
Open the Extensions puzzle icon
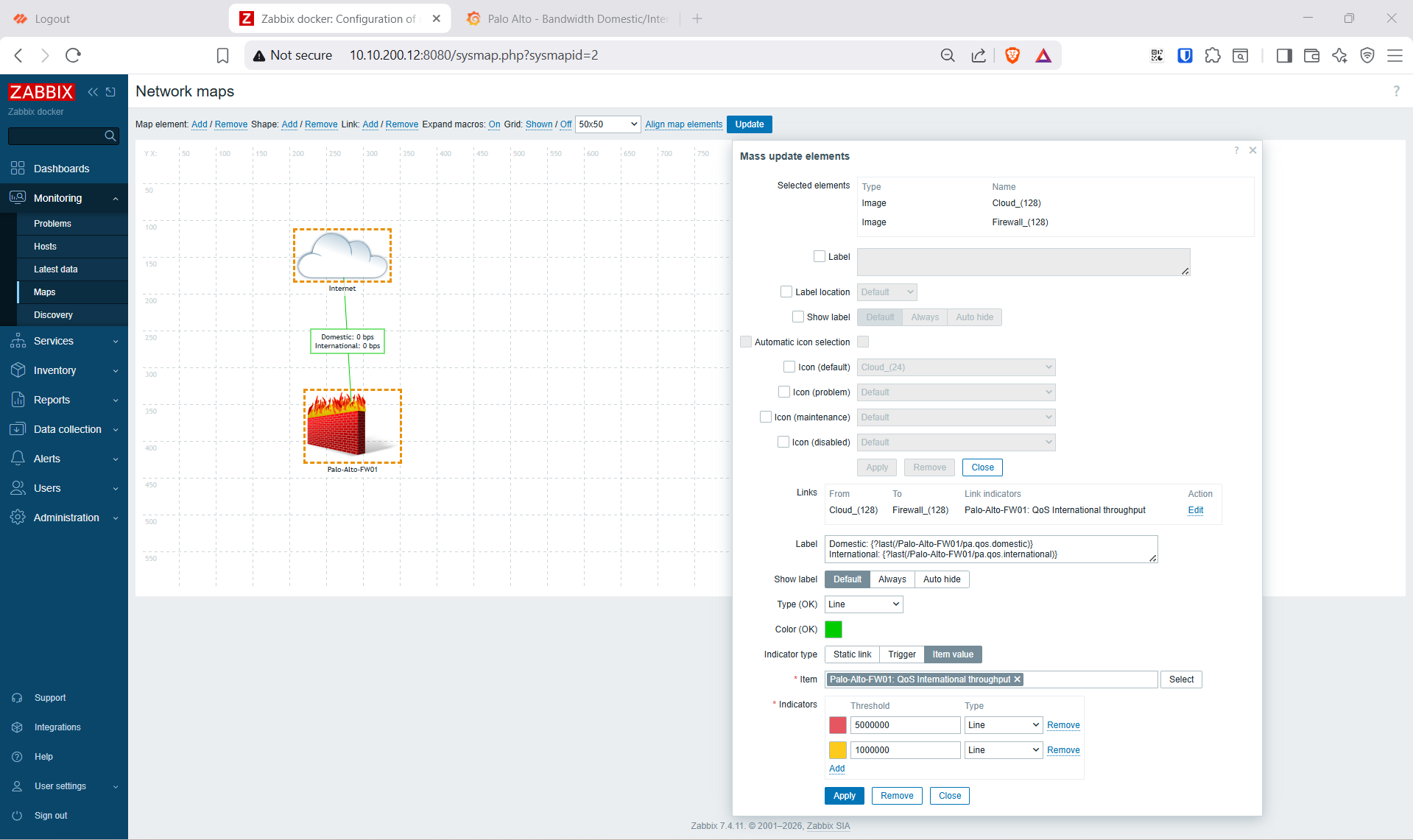click(x=1213, y=55)
